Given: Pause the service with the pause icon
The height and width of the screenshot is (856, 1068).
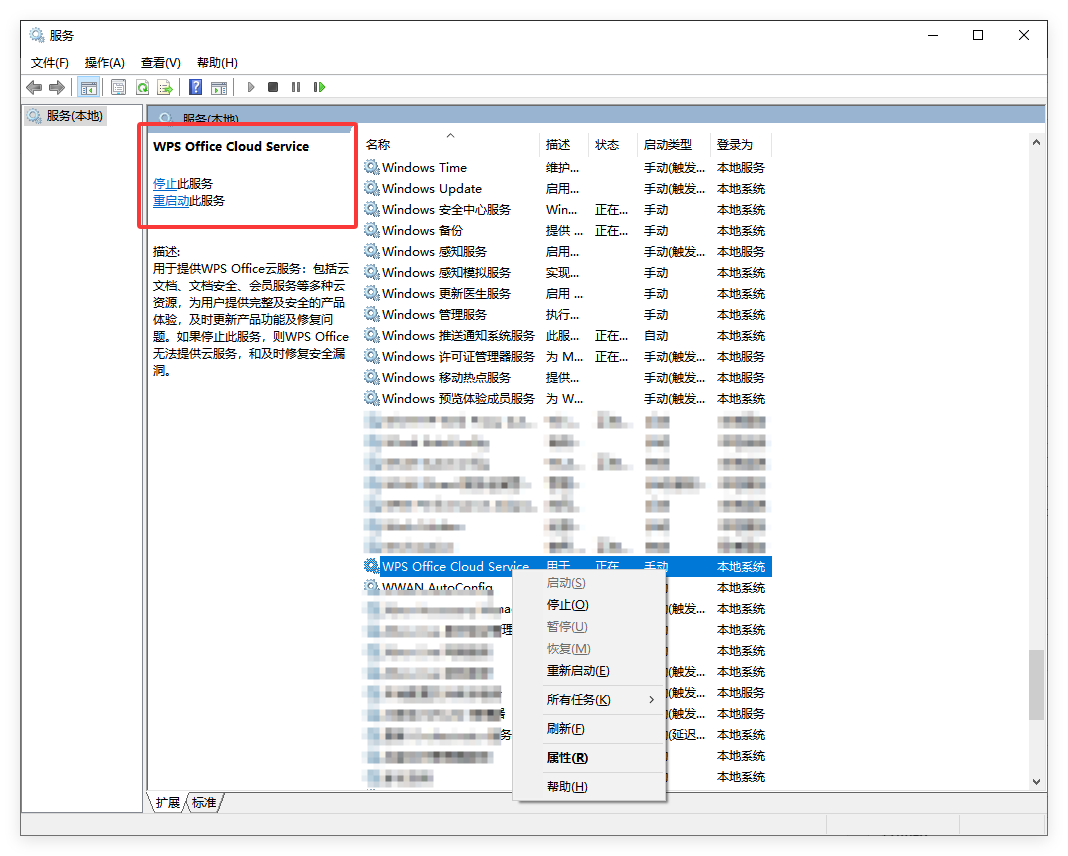Looking at the screenshot, I should [295, 87].
